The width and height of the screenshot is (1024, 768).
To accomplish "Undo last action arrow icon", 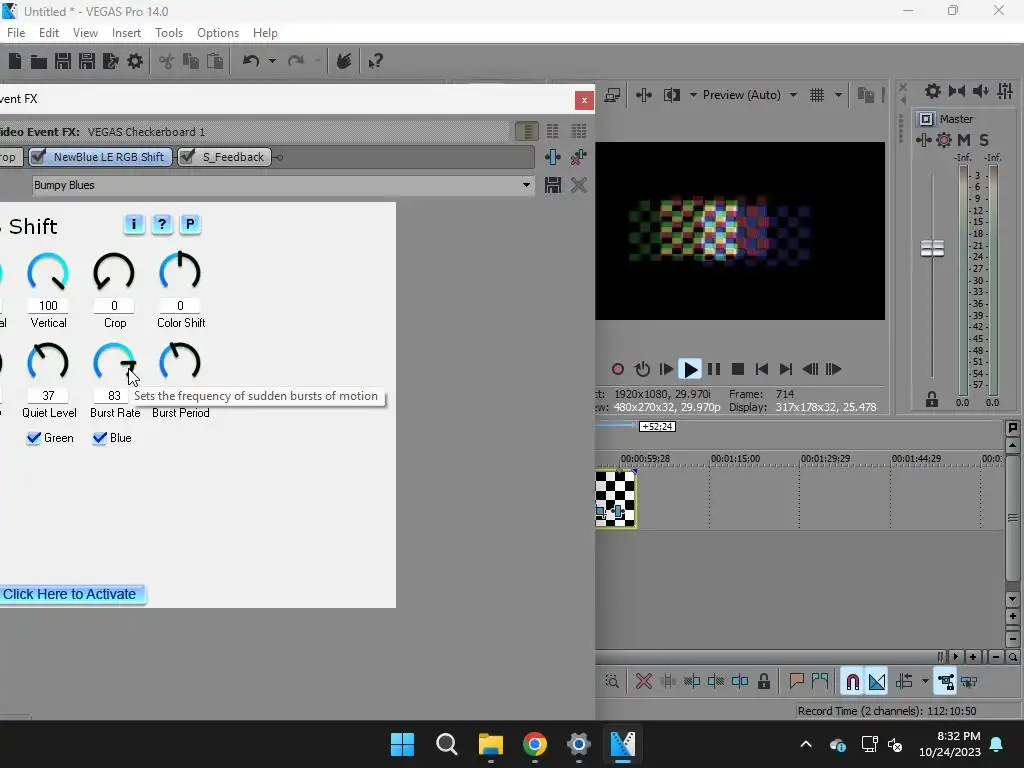I will coord(251,61).
